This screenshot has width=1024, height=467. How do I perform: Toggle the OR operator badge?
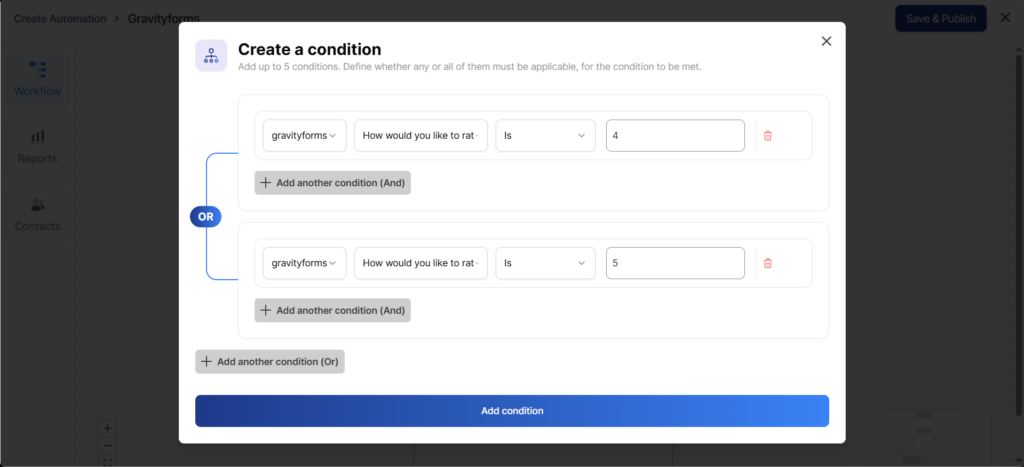pyautogui.click(x=205, y=217)
